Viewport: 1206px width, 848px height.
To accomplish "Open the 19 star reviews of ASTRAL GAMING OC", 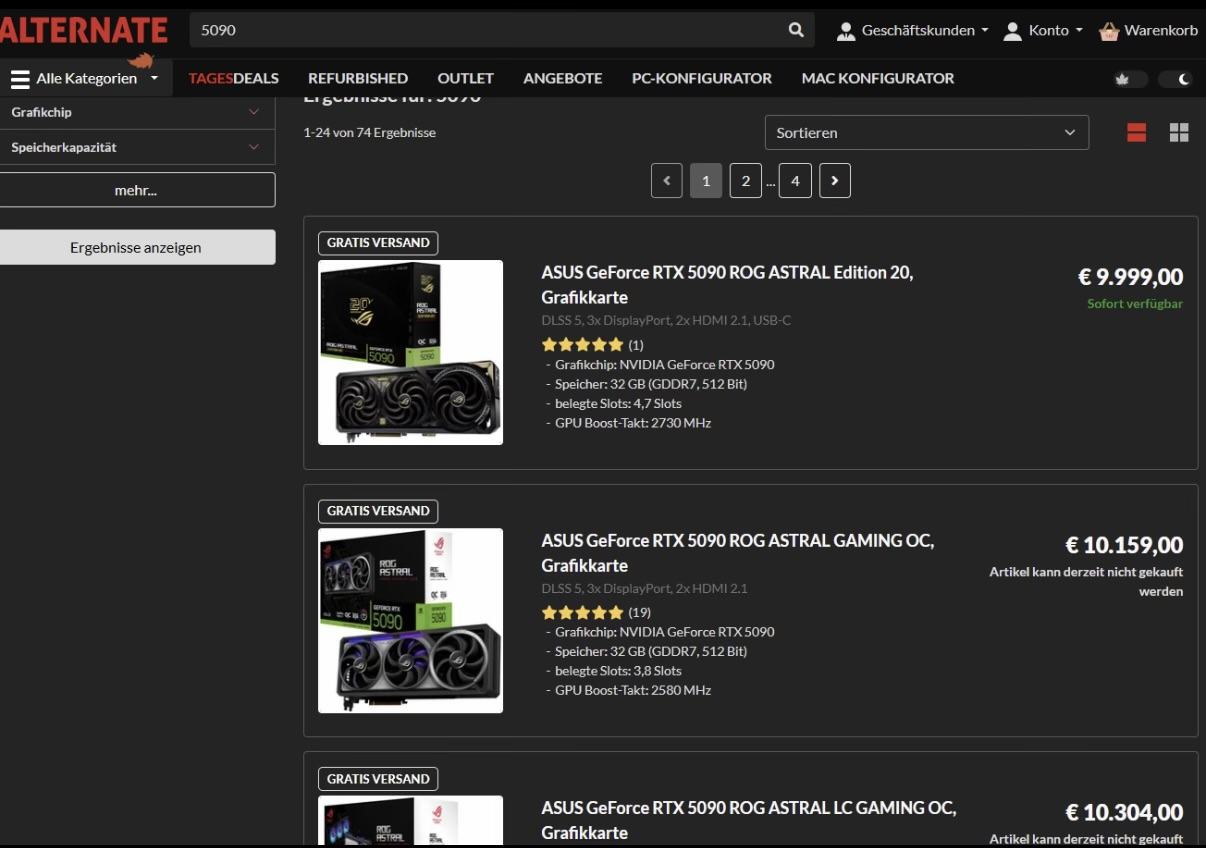I will click(596, 613).
